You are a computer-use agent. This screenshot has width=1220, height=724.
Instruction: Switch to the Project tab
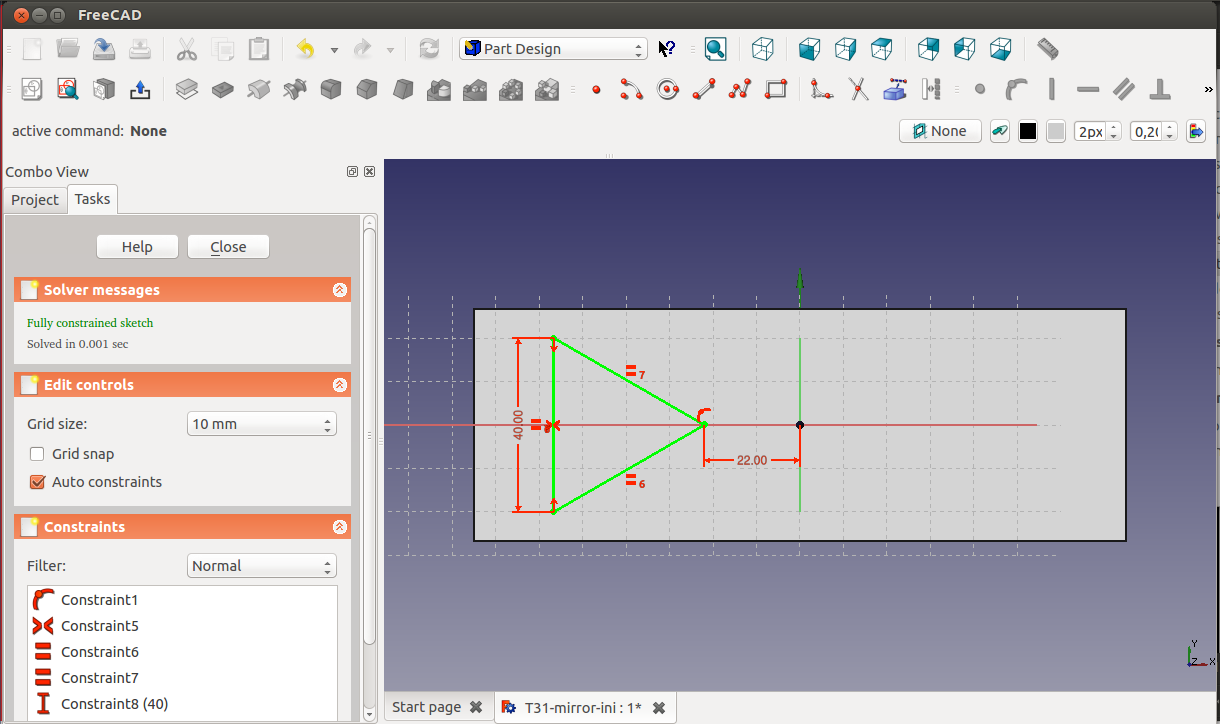click(x=35, y=200)
